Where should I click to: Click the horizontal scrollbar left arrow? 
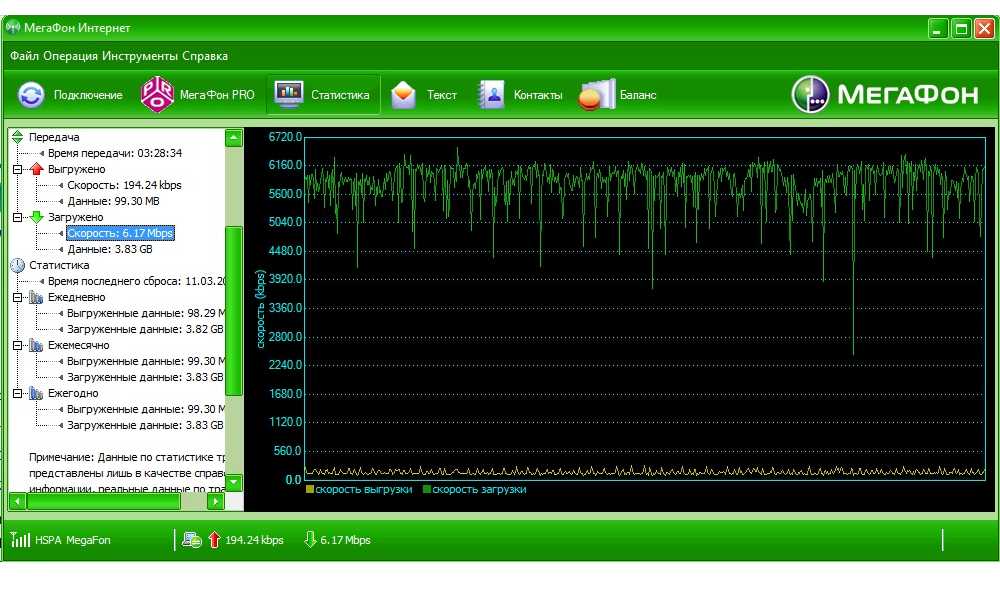point(17,501)
